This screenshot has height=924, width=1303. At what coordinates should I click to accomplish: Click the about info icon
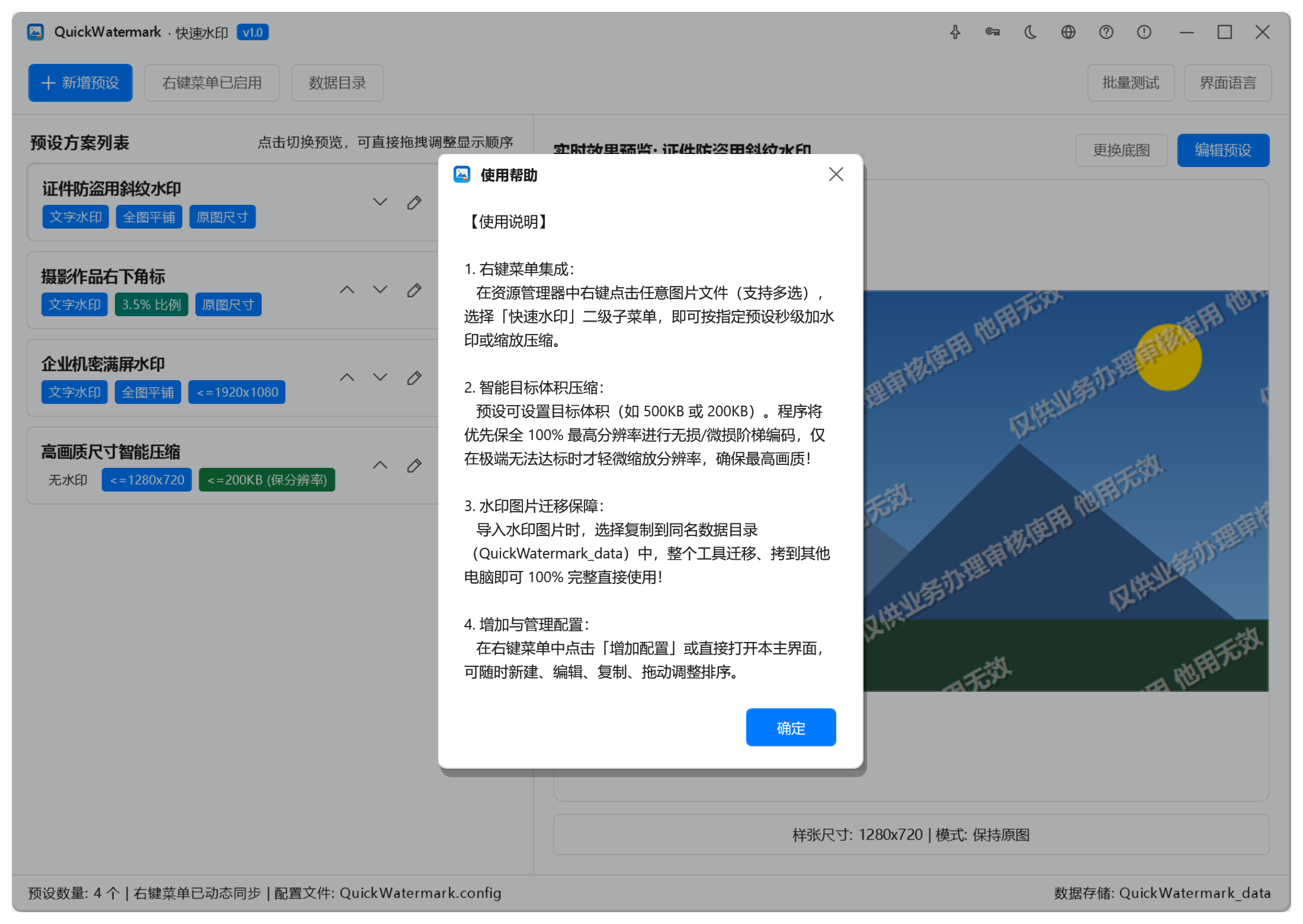(1144, 32)
